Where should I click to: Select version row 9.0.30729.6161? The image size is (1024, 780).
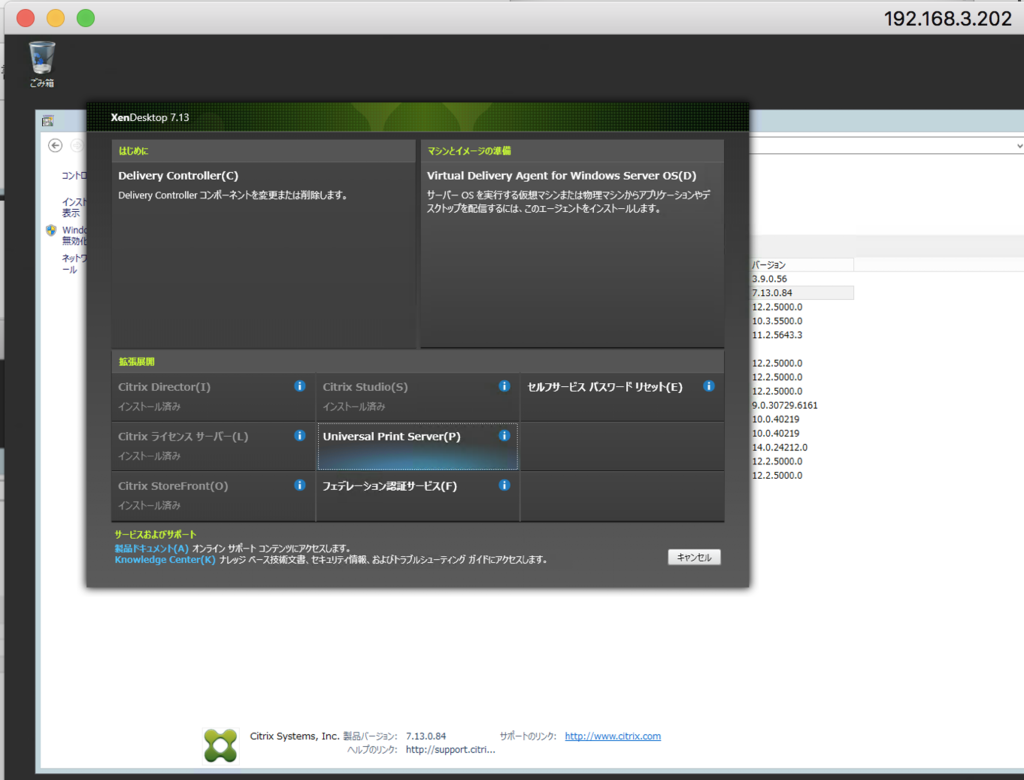pyautogui.click(x=802, y=405)
